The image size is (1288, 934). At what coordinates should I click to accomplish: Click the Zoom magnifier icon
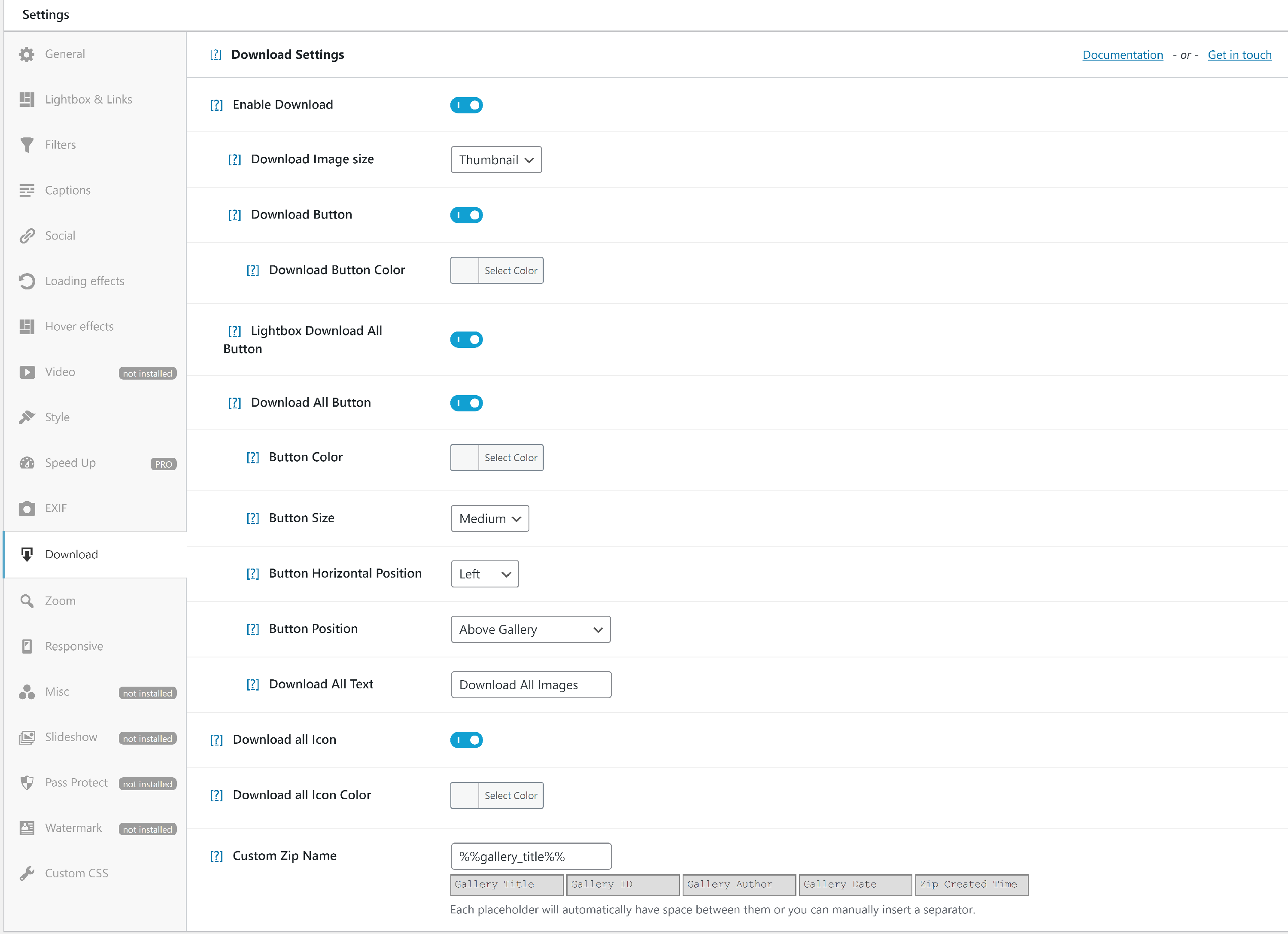27,601
